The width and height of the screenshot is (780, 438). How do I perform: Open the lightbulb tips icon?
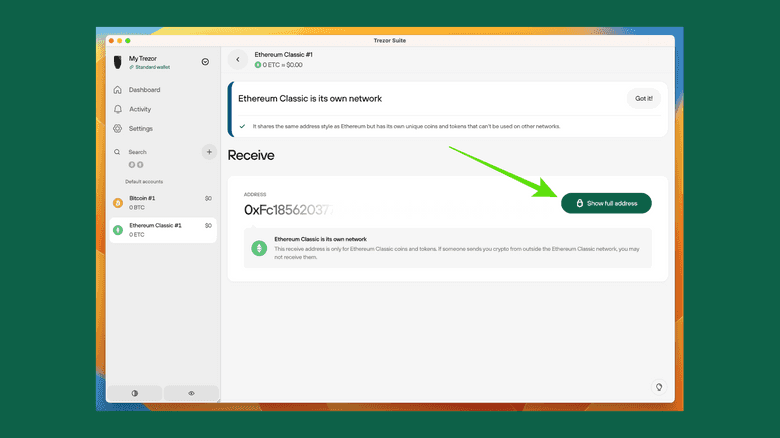tap(659, 387)
